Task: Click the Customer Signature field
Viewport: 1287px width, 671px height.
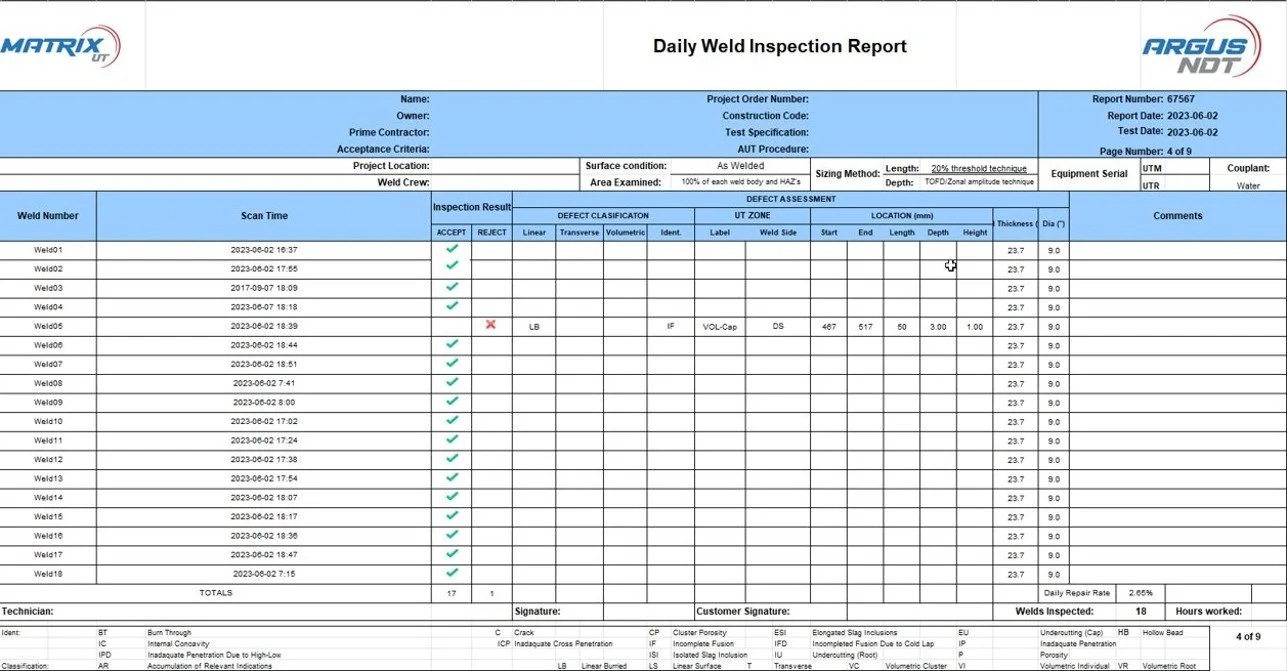Action: pos(743,611)
